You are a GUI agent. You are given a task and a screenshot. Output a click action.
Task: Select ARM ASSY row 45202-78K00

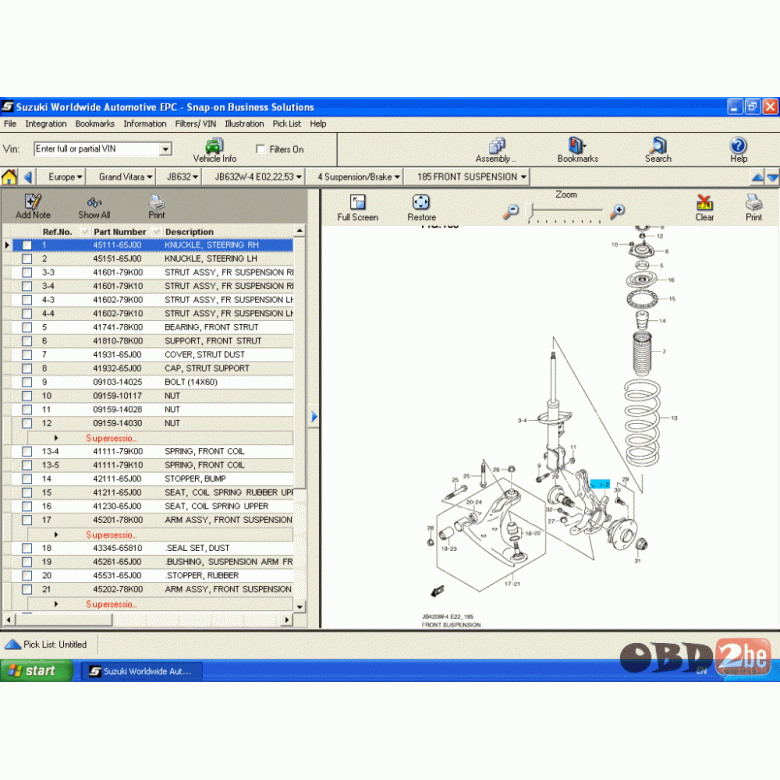(153, 589)
